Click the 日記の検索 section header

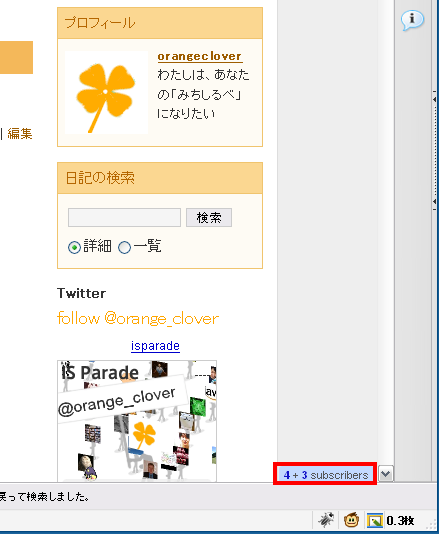160,178
